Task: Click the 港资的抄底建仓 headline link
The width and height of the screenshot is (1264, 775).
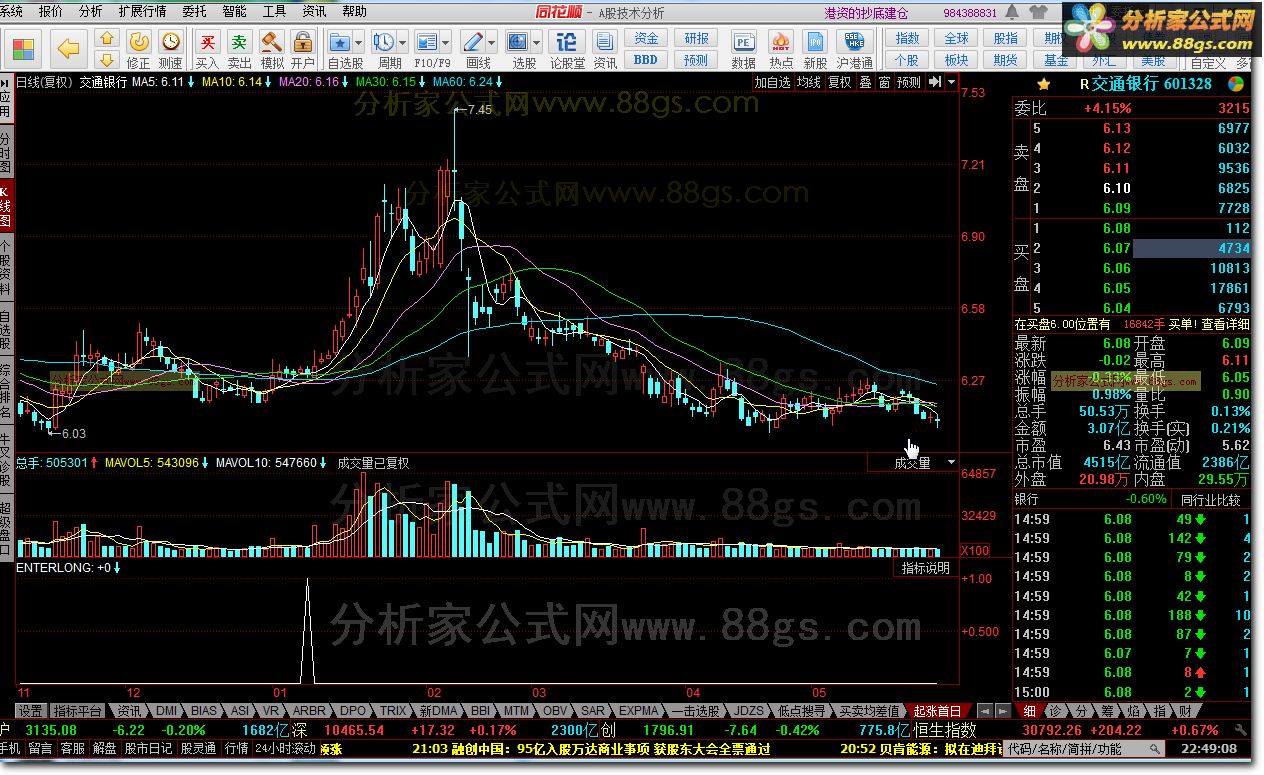Action: [x=866, y=13]
